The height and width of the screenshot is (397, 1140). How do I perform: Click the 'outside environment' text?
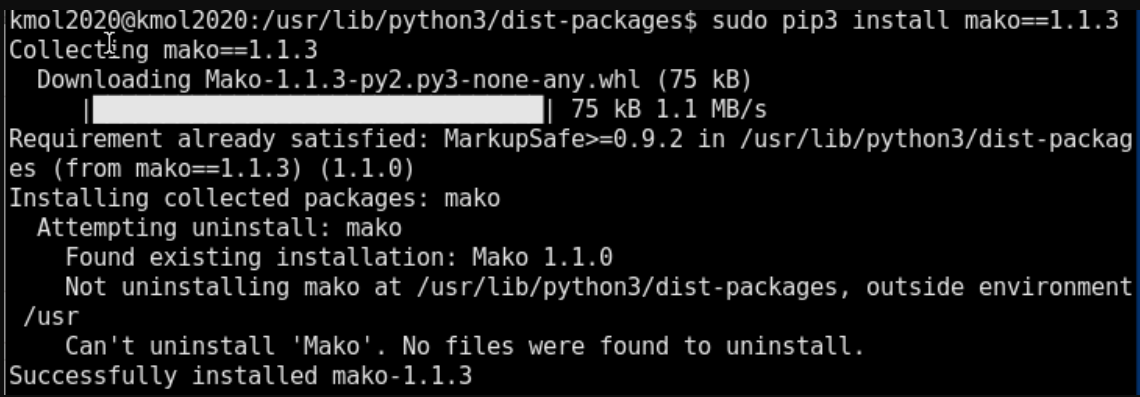coord(999,287)
